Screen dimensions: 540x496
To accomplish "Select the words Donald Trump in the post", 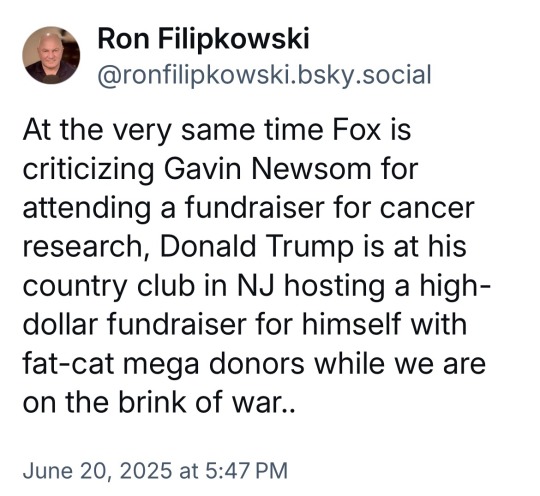I will [257, 246].
